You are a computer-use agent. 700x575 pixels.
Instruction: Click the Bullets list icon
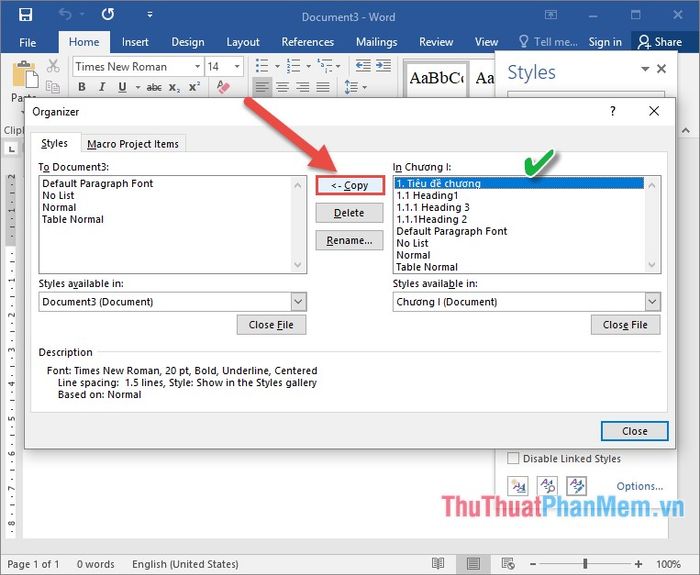pos(262,66)
